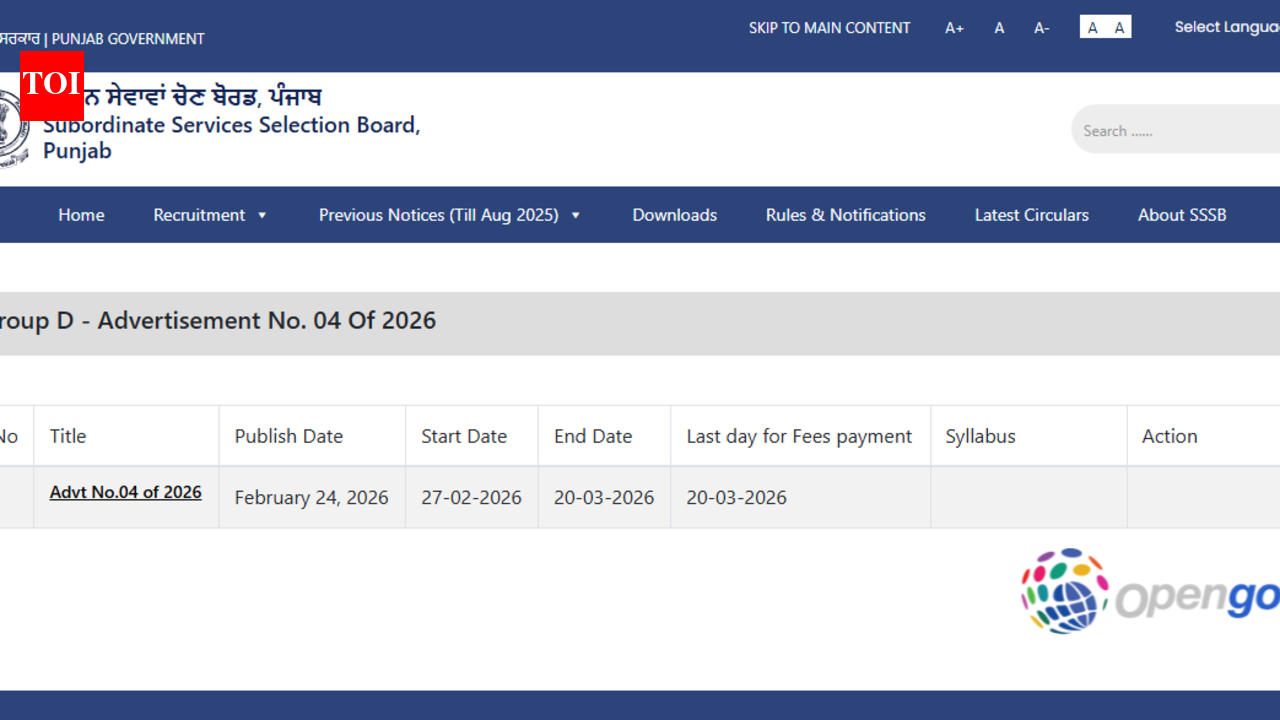1280x720 pixels.
Task: Open the About SSSB page
Action: click(x=1182, y=214)
